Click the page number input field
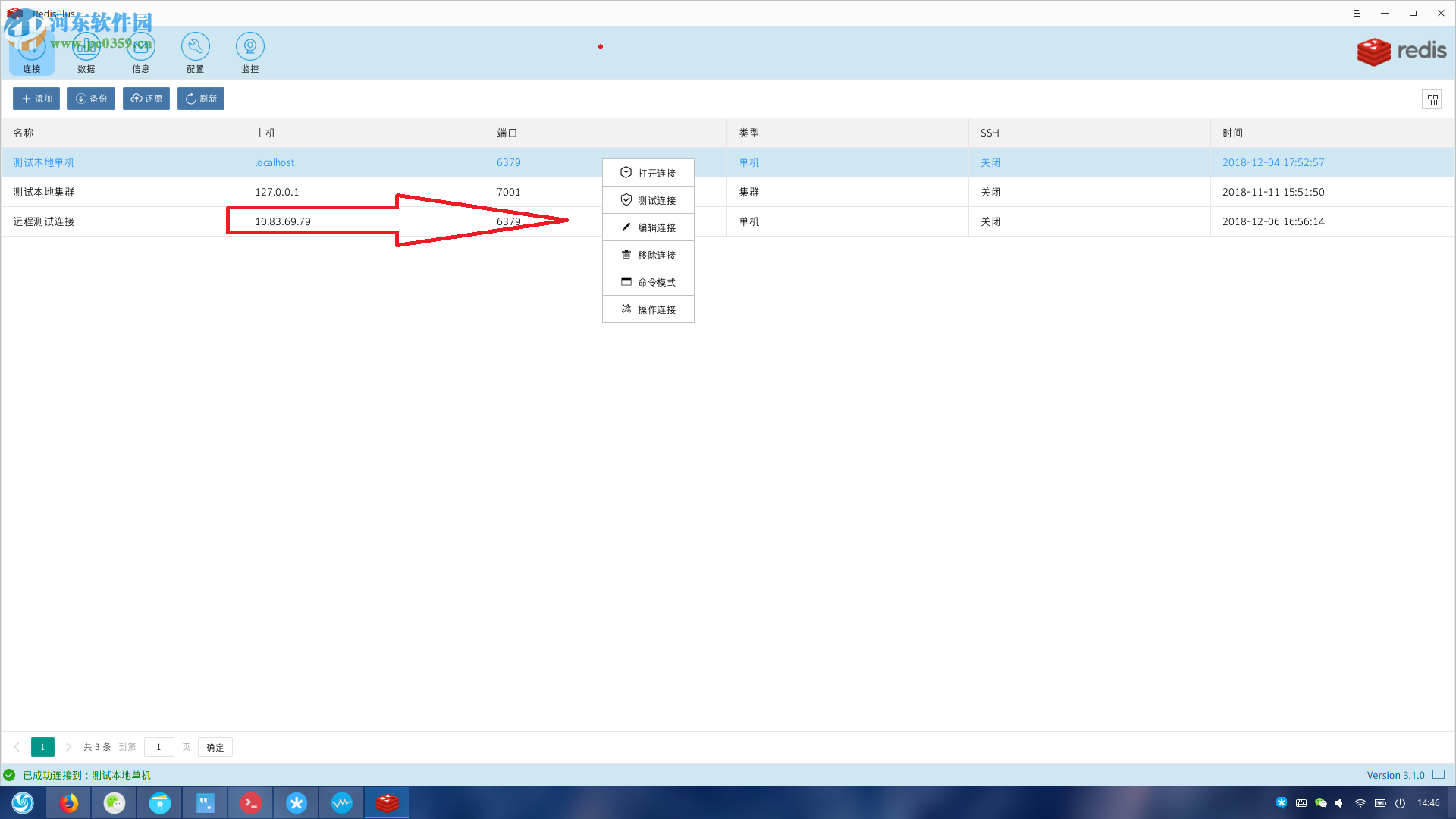 pyautogui.click(x=158, y=747)
